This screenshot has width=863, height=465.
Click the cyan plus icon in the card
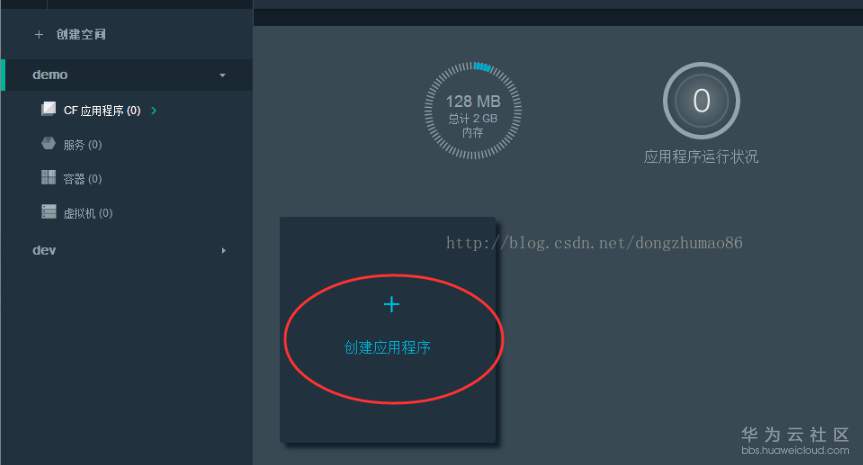[x=391, y=304]
